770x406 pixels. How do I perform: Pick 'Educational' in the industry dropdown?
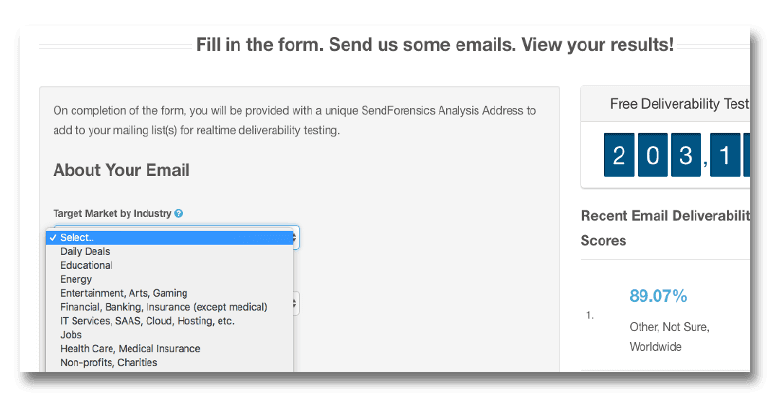[x=86, y=266]
